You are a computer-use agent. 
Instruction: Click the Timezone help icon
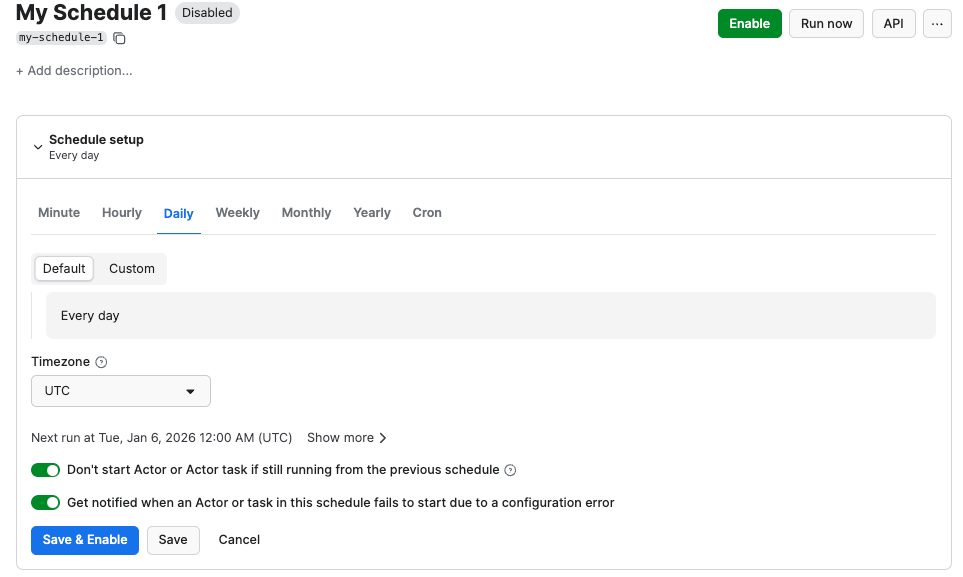(x=101, y=362)
